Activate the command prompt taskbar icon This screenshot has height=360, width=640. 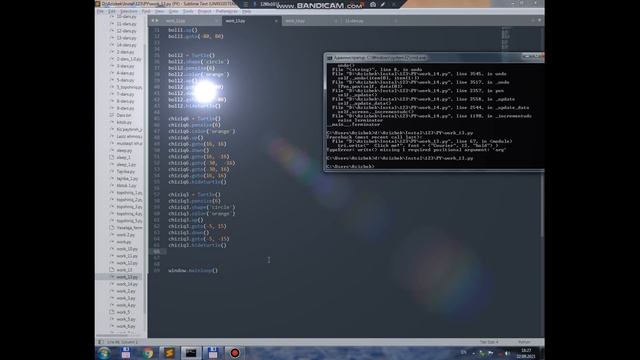click(x=191, y=353)
